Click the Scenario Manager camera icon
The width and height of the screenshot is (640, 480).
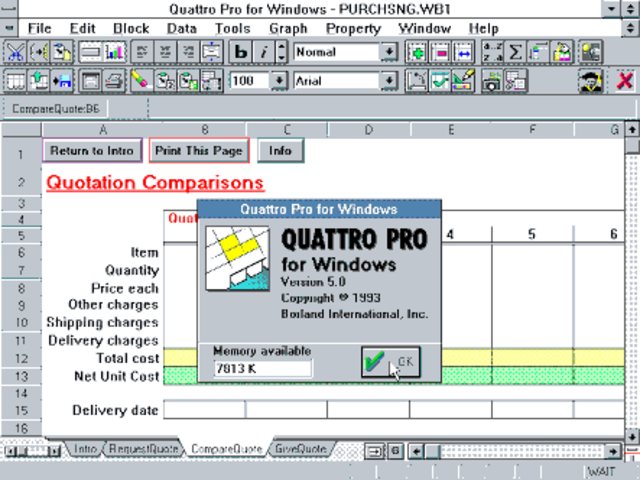(492, 81)
